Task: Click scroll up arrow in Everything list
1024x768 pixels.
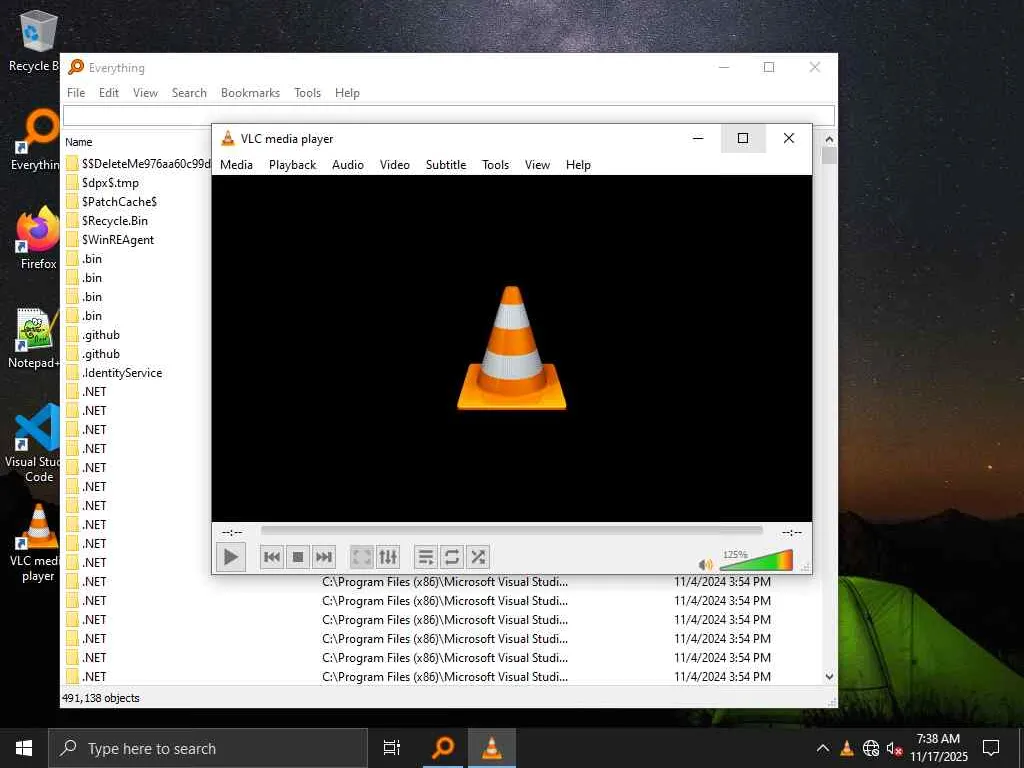Action: coord(829,139)
